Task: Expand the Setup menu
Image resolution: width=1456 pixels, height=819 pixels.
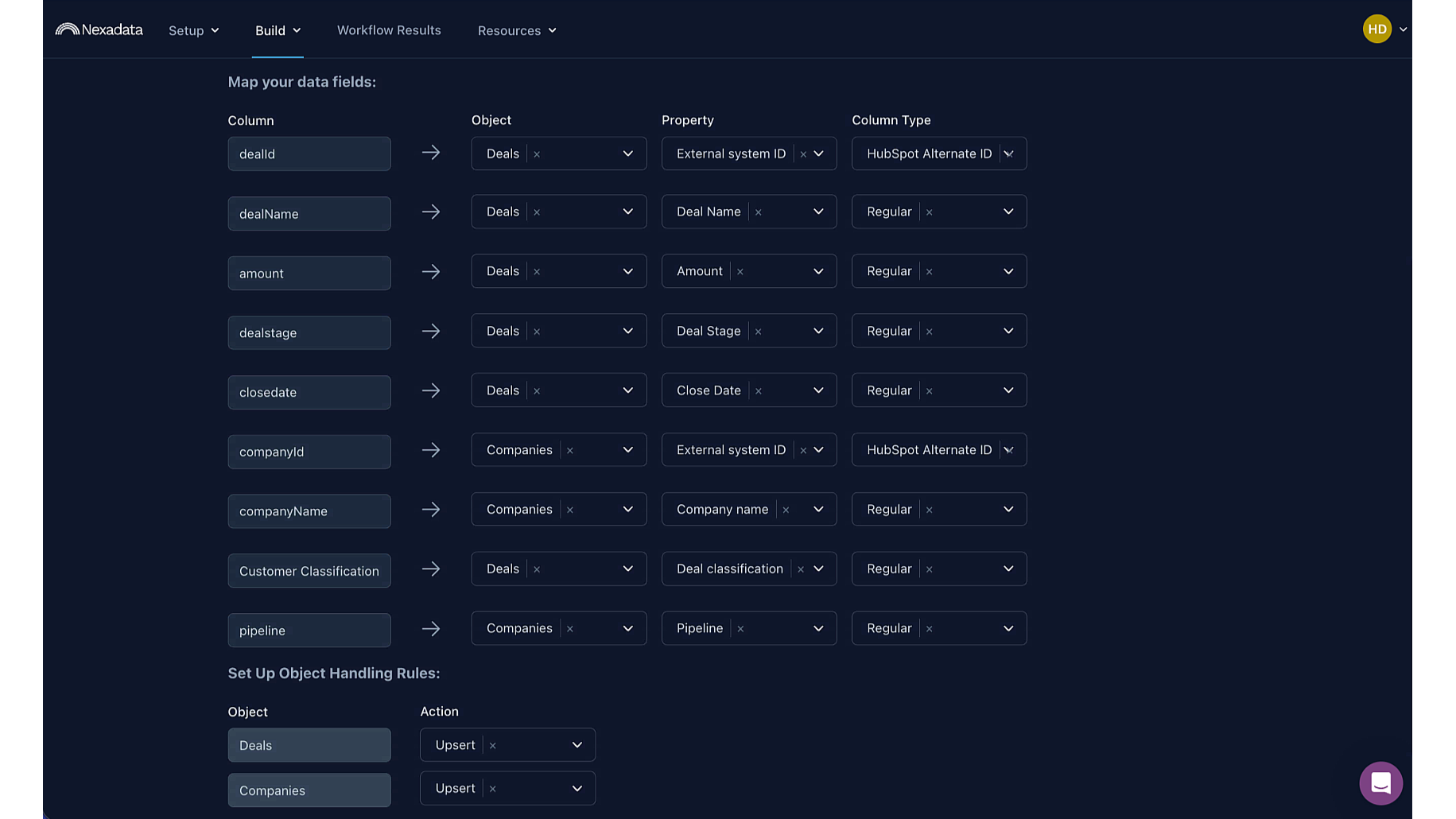Action: click(x=193, y=30)
